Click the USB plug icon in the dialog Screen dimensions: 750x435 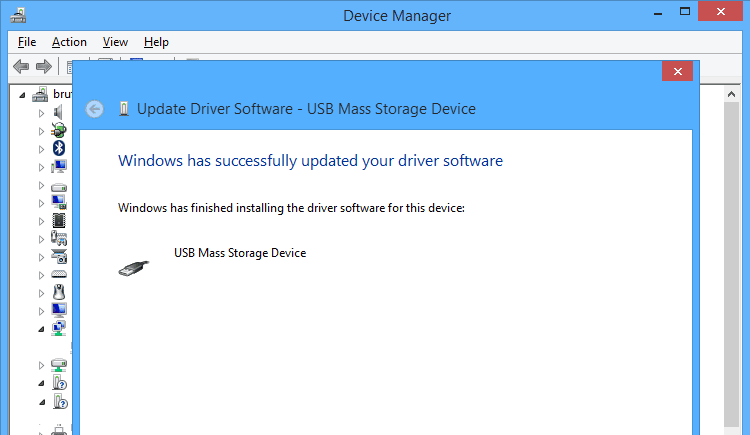134,265
